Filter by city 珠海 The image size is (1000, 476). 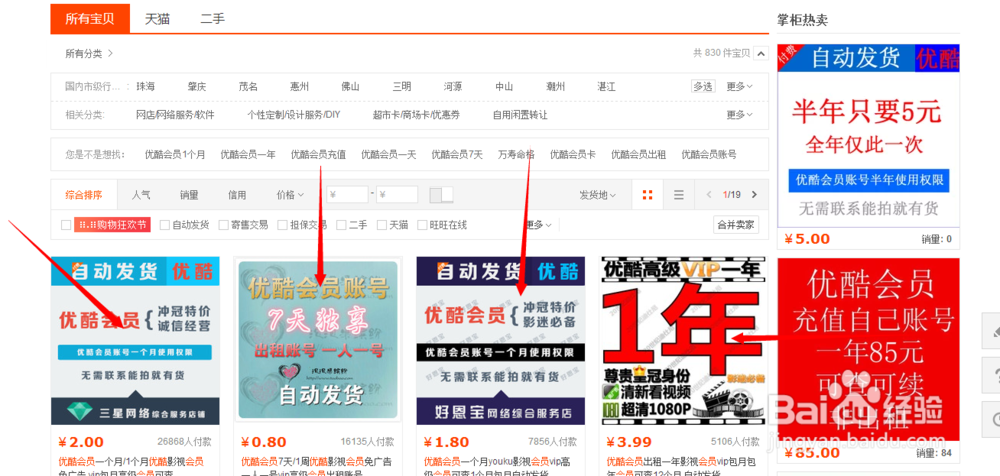(x=145, y=86)
